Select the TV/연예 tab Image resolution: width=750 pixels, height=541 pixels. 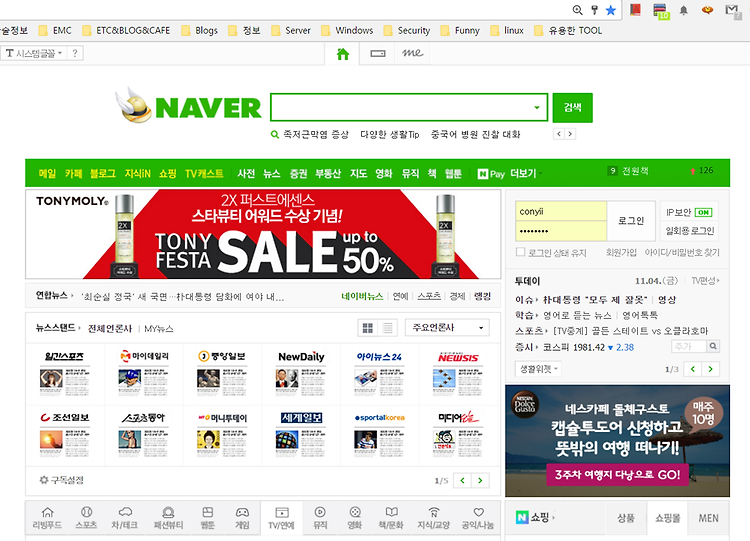(282, 518)
